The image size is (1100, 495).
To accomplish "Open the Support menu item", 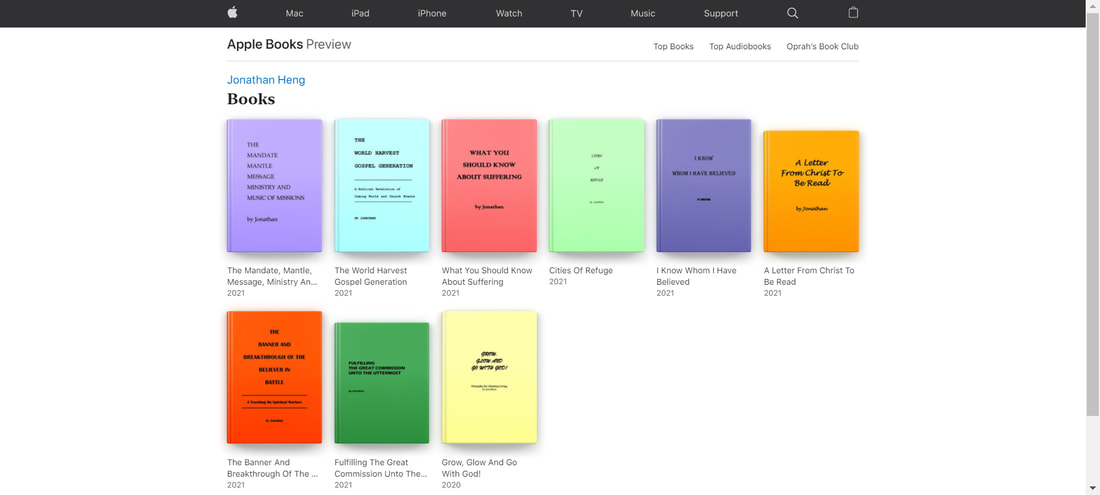I will [721, 13].
